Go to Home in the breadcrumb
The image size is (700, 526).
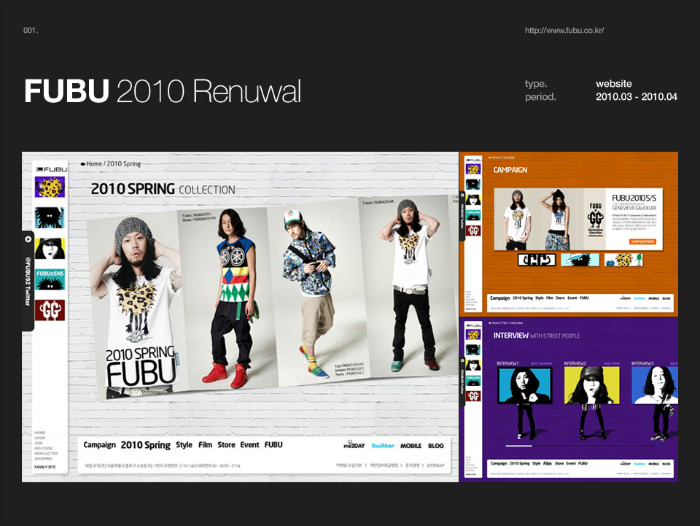[94, 164]
